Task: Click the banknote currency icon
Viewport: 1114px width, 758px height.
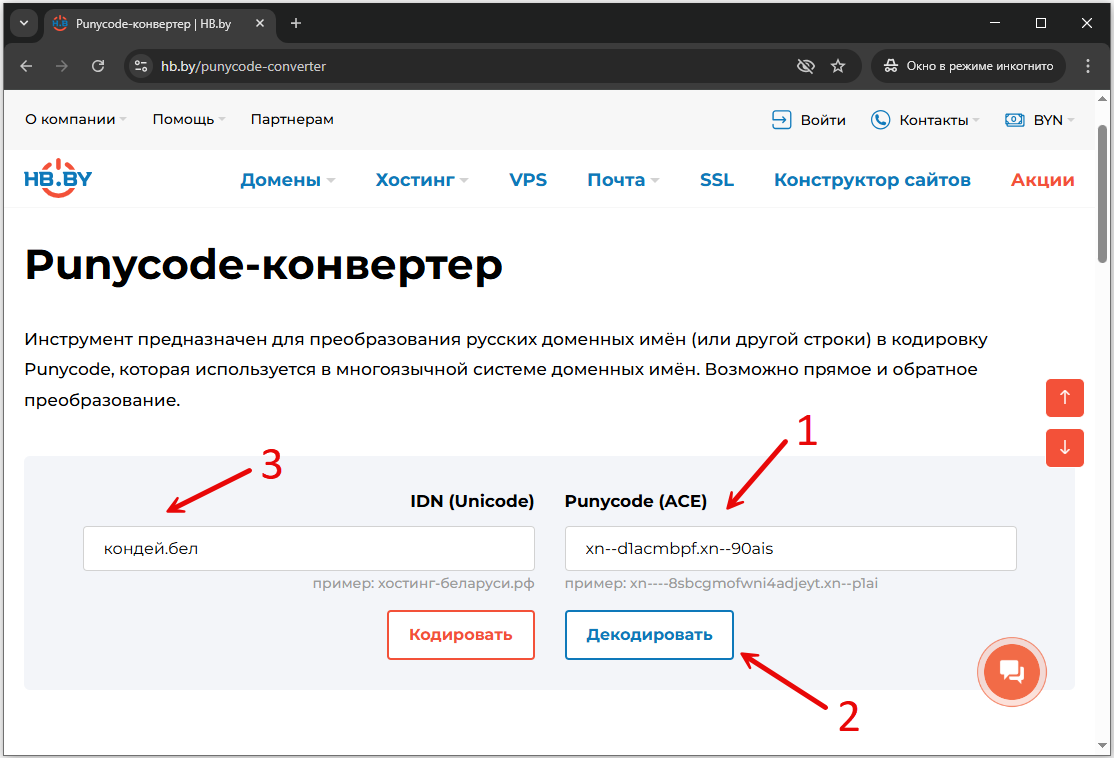Action: pos(1015,119)
